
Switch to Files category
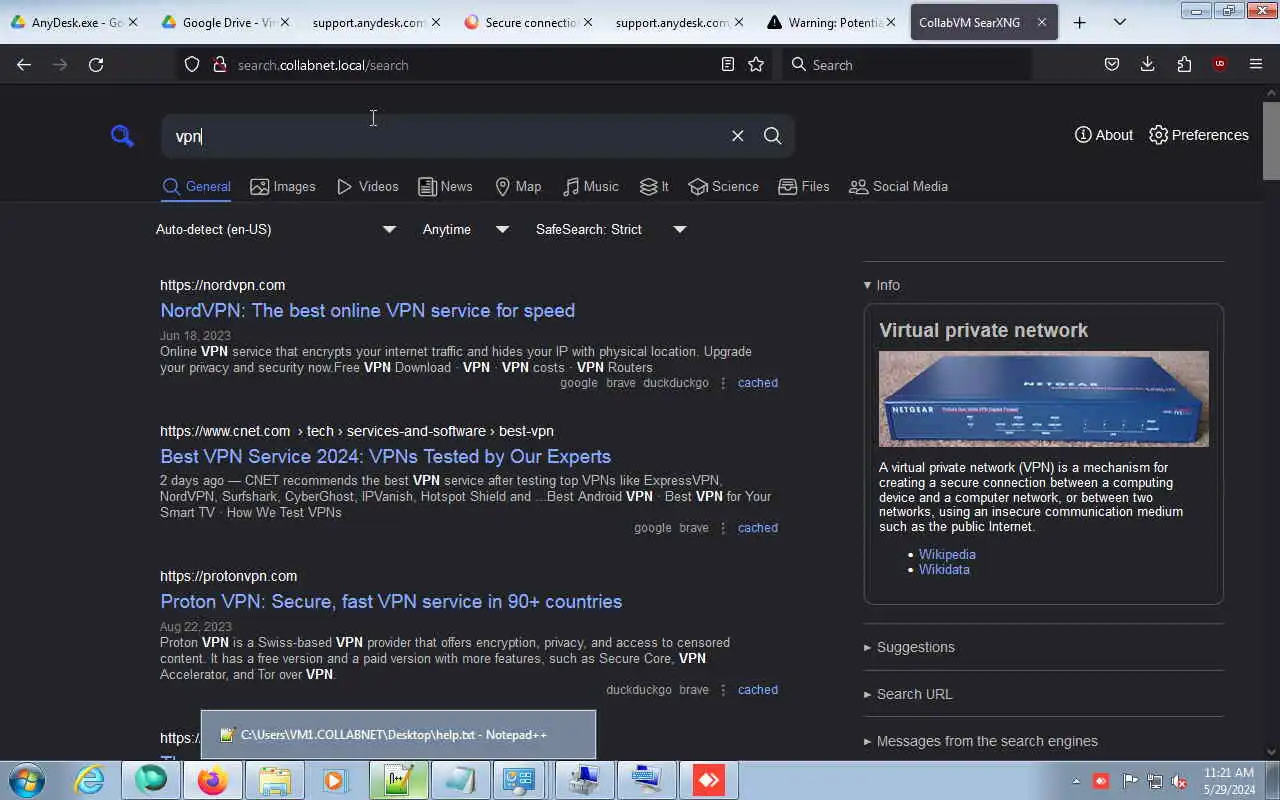[x=804, y=187]
